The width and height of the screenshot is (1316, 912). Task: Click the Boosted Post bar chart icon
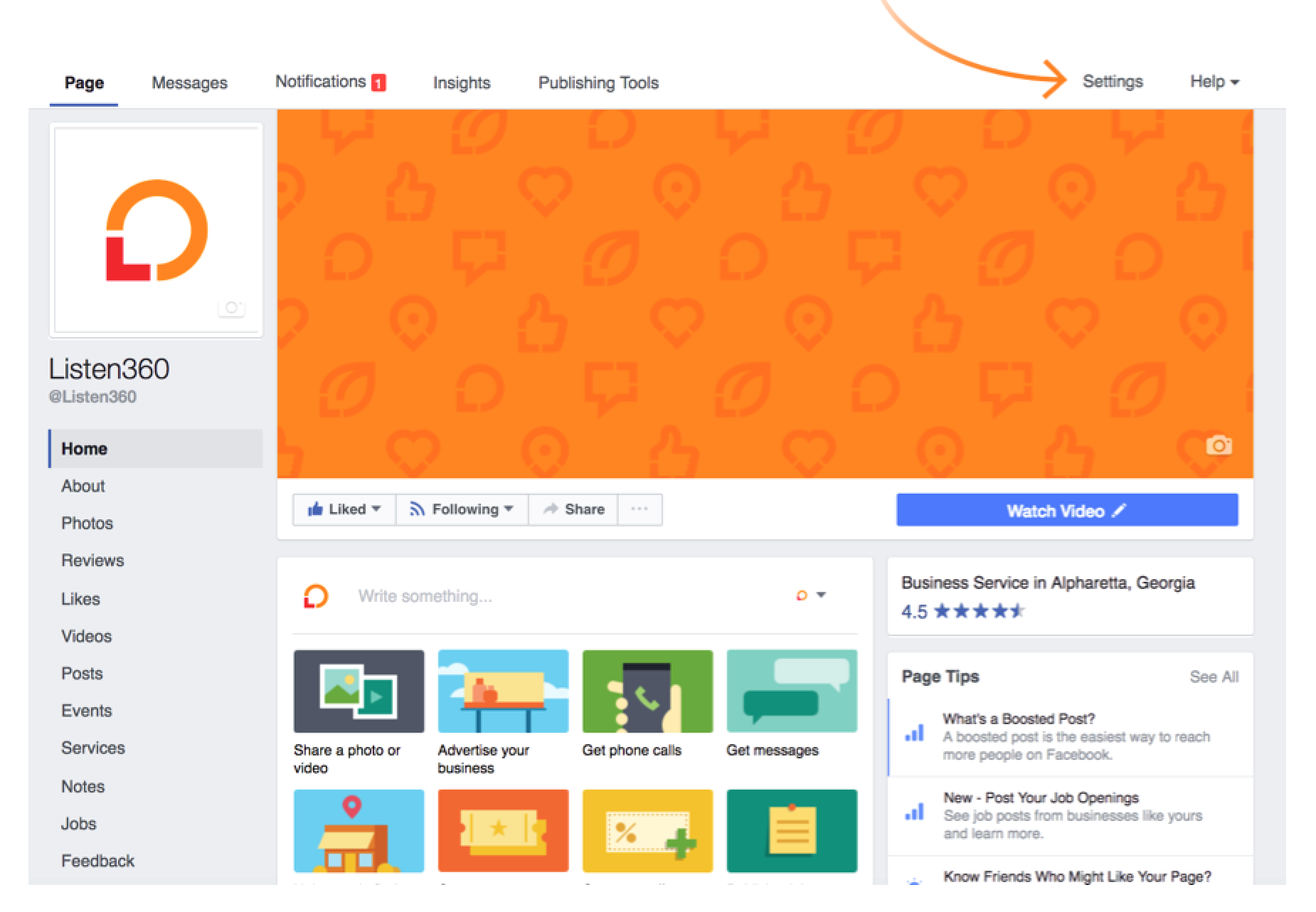914,733
